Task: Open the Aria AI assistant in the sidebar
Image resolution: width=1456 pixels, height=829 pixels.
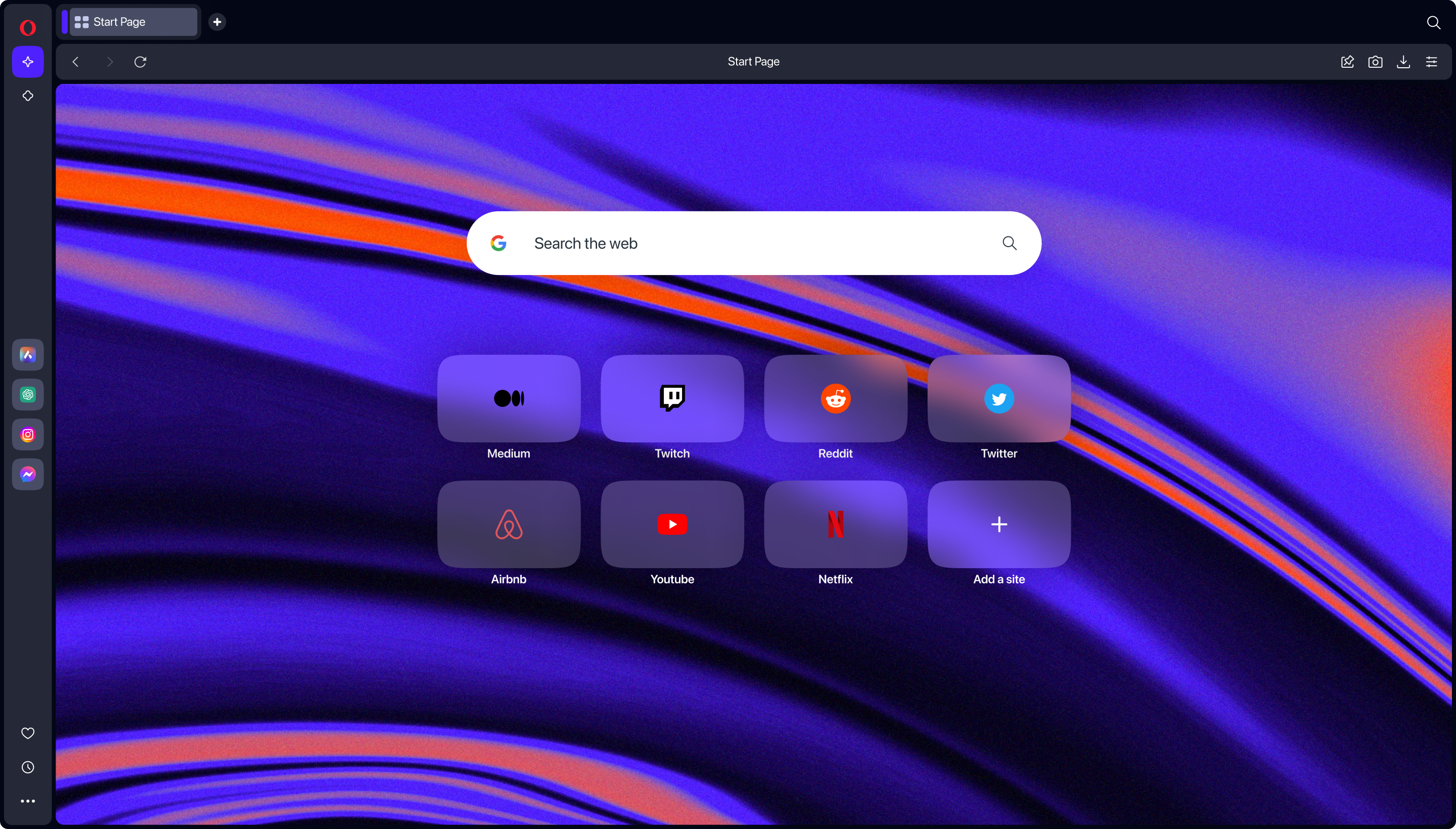Action: click(27, 62)
